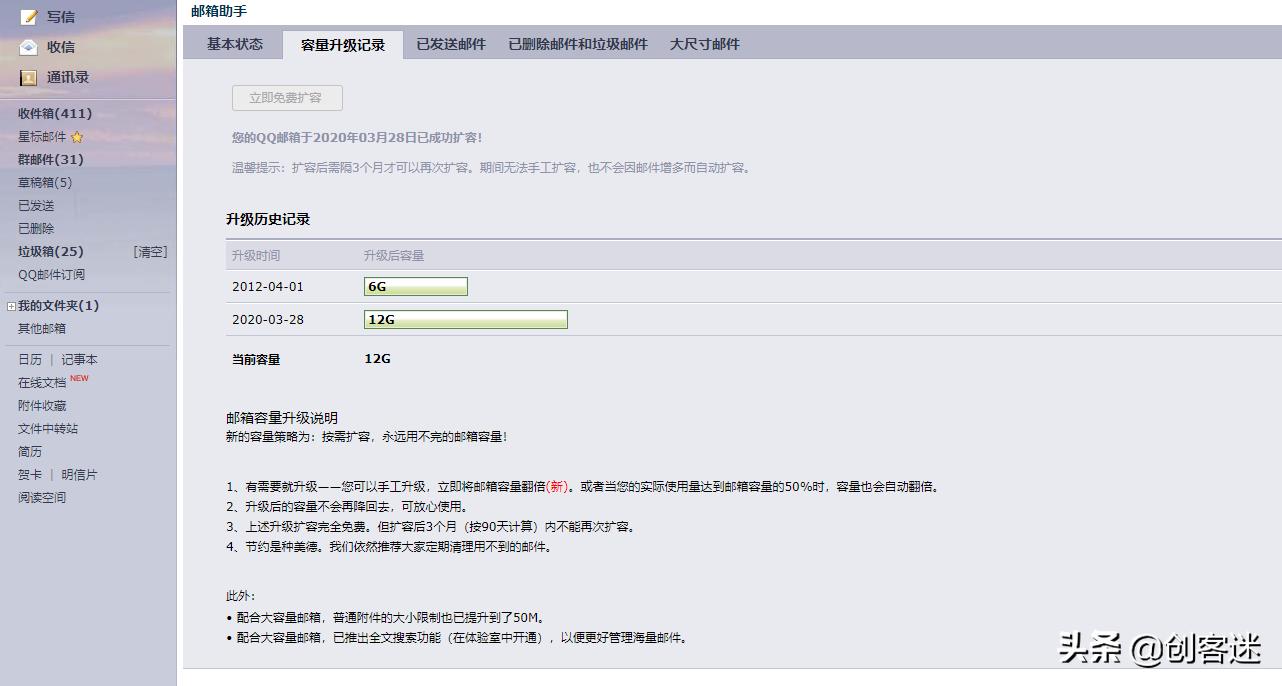Viewport: 1282px width, 686px height.
Task: Open the 文件中转站 file transfer station
Action: click(x=48, y=428)
